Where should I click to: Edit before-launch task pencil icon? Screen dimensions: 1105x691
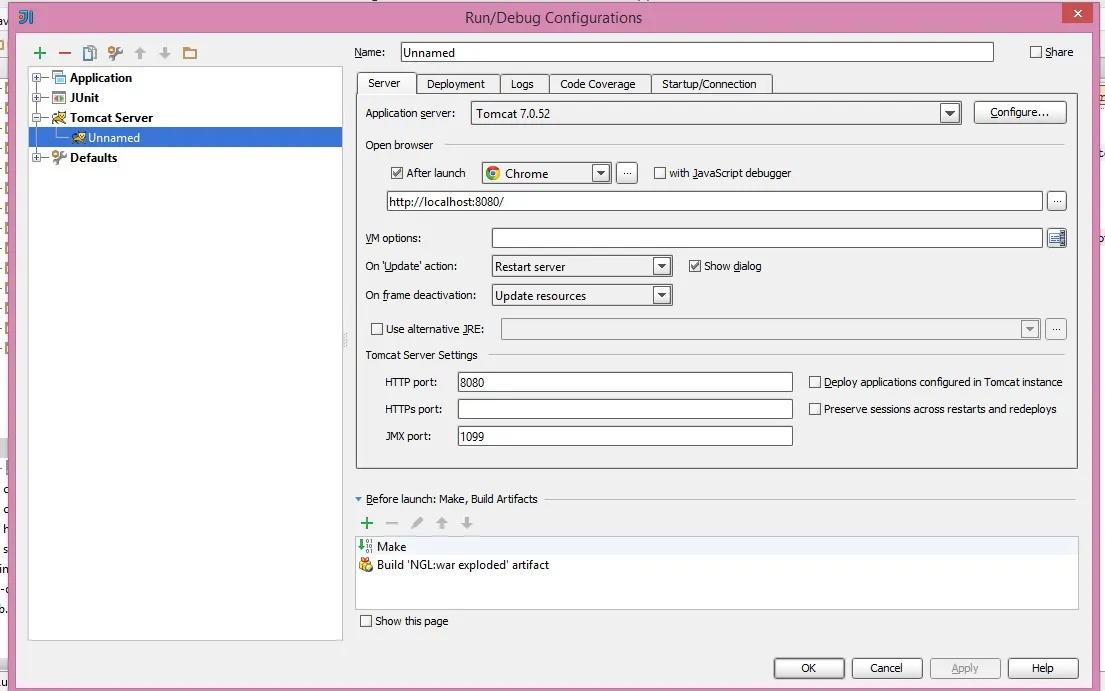417,523
